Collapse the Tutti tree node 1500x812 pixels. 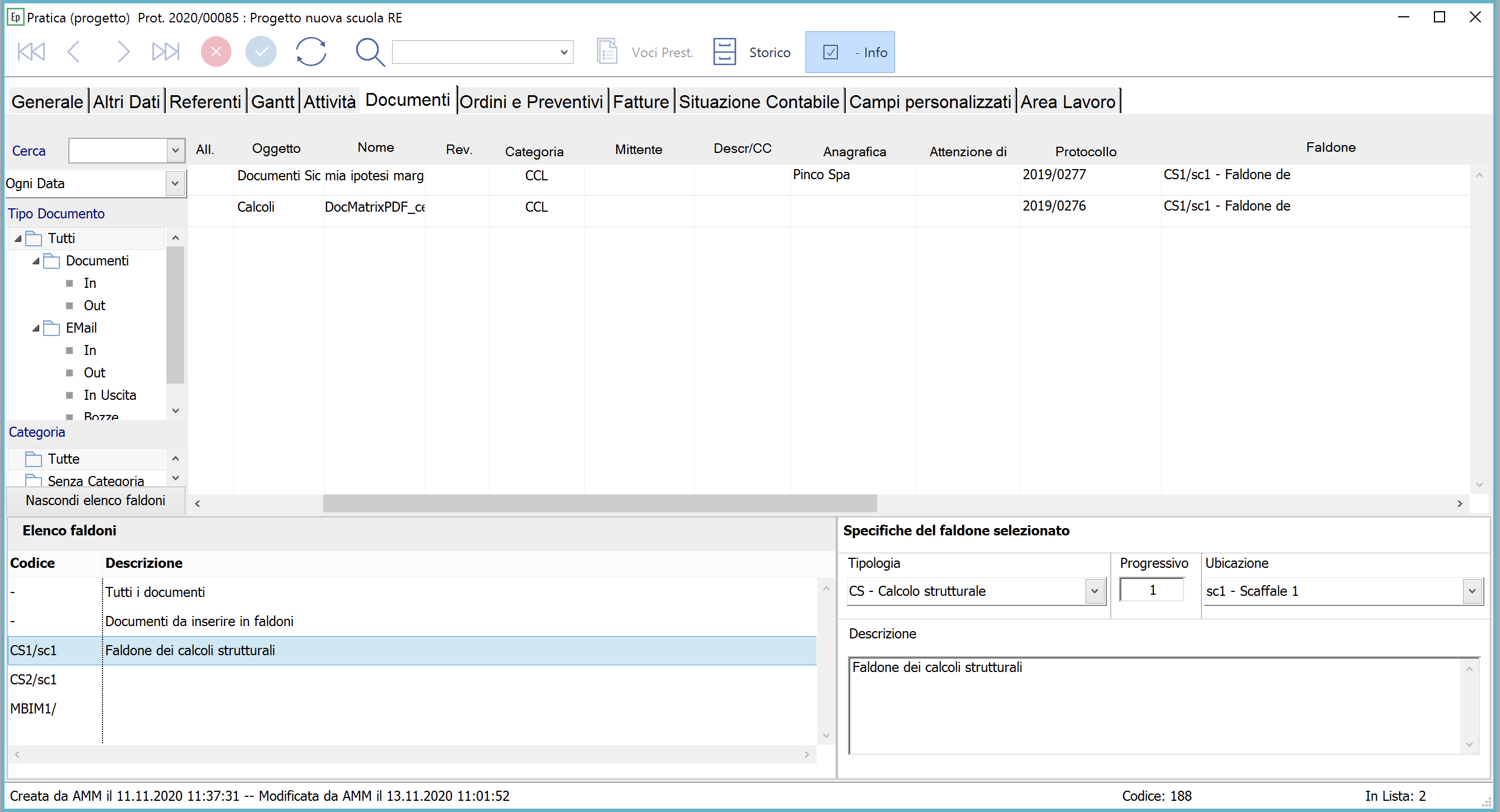(x=18, y=239)
